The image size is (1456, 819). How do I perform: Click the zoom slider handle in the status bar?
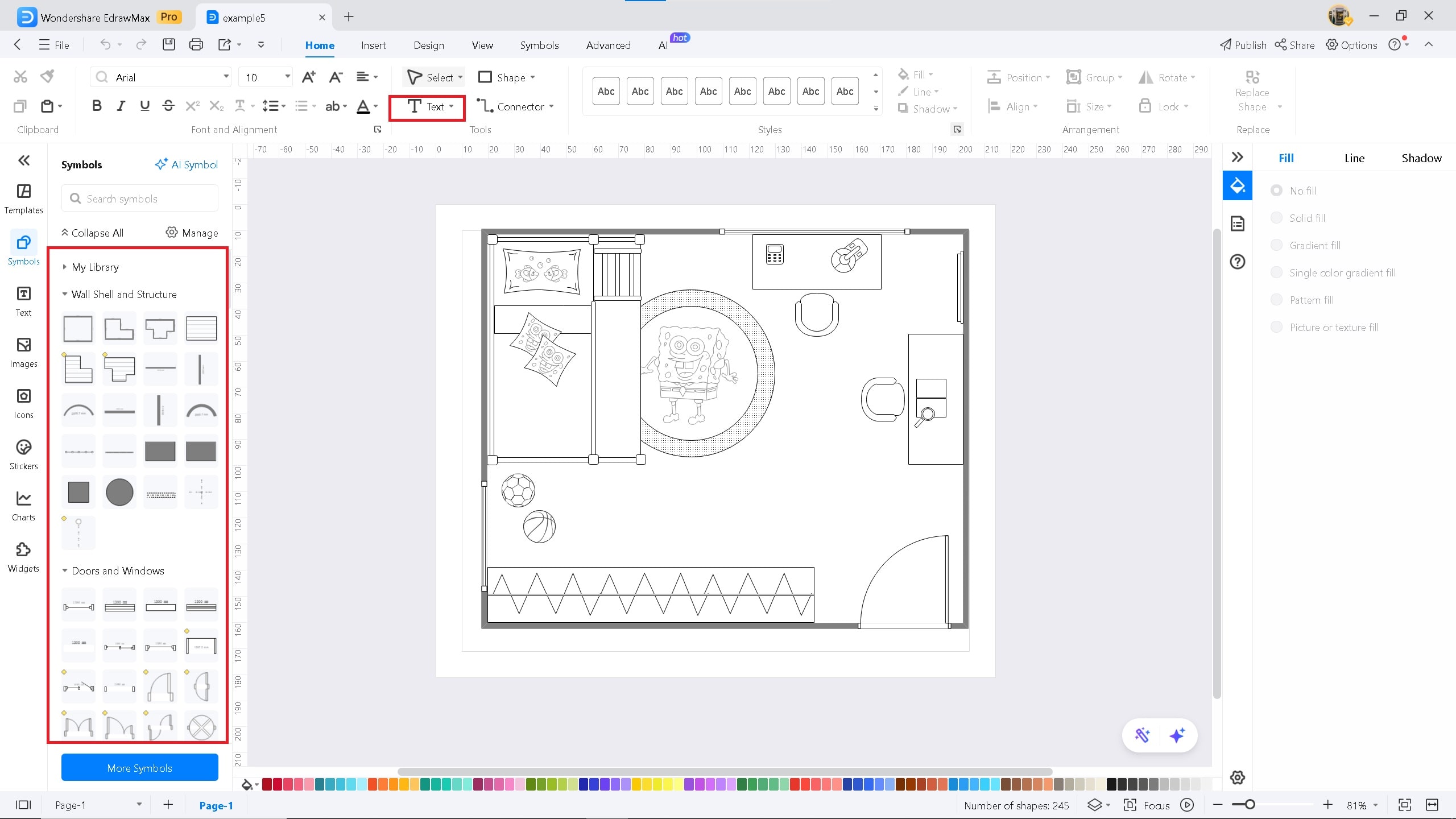coord(1250,804)
